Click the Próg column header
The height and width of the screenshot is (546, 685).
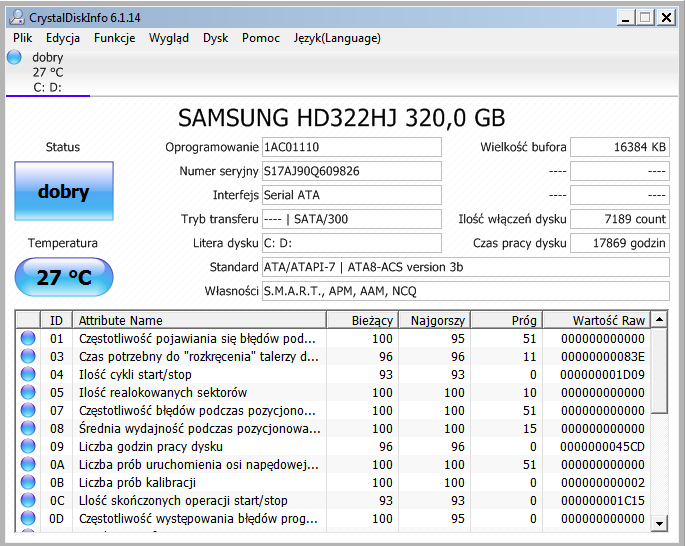(507, 321)
